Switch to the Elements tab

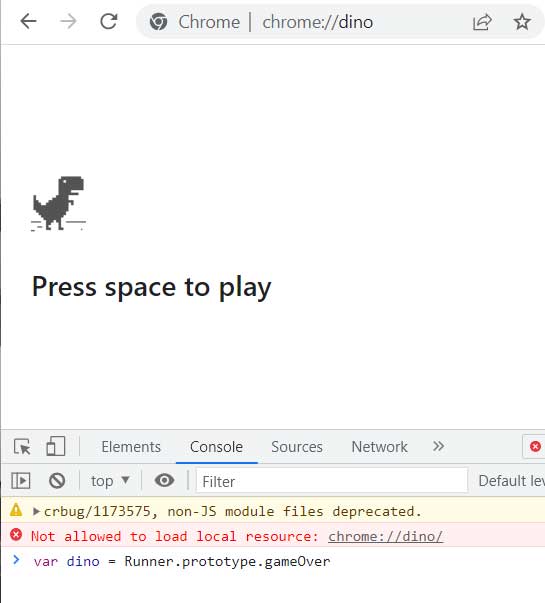(x=131, y=447)
